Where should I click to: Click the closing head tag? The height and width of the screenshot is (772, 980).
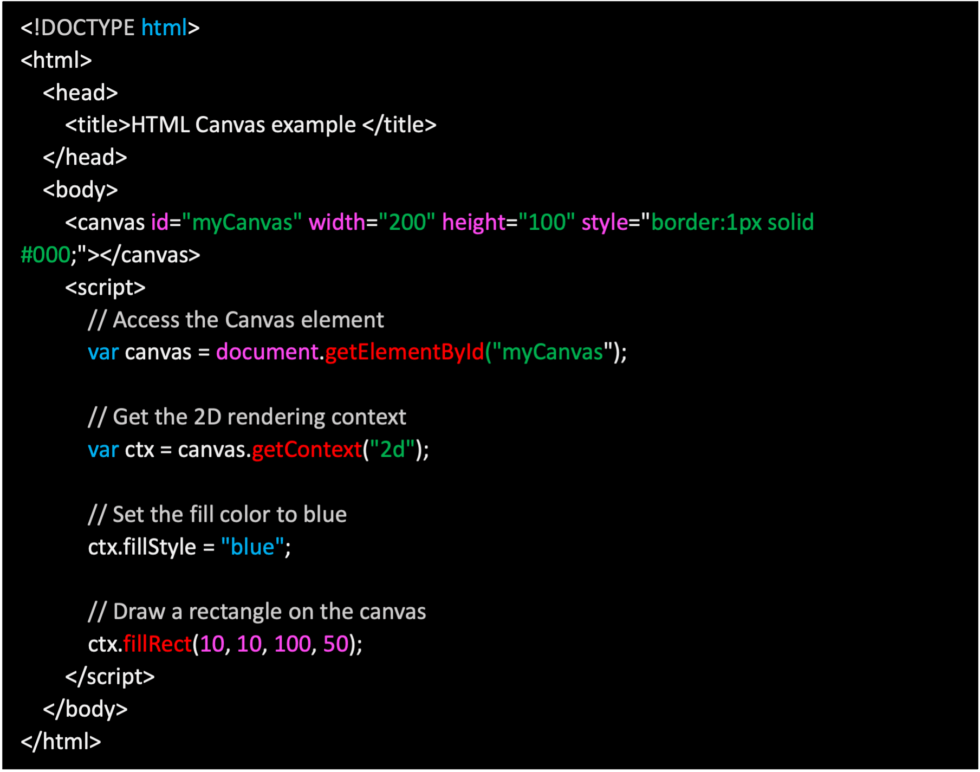tap(84, 157)
